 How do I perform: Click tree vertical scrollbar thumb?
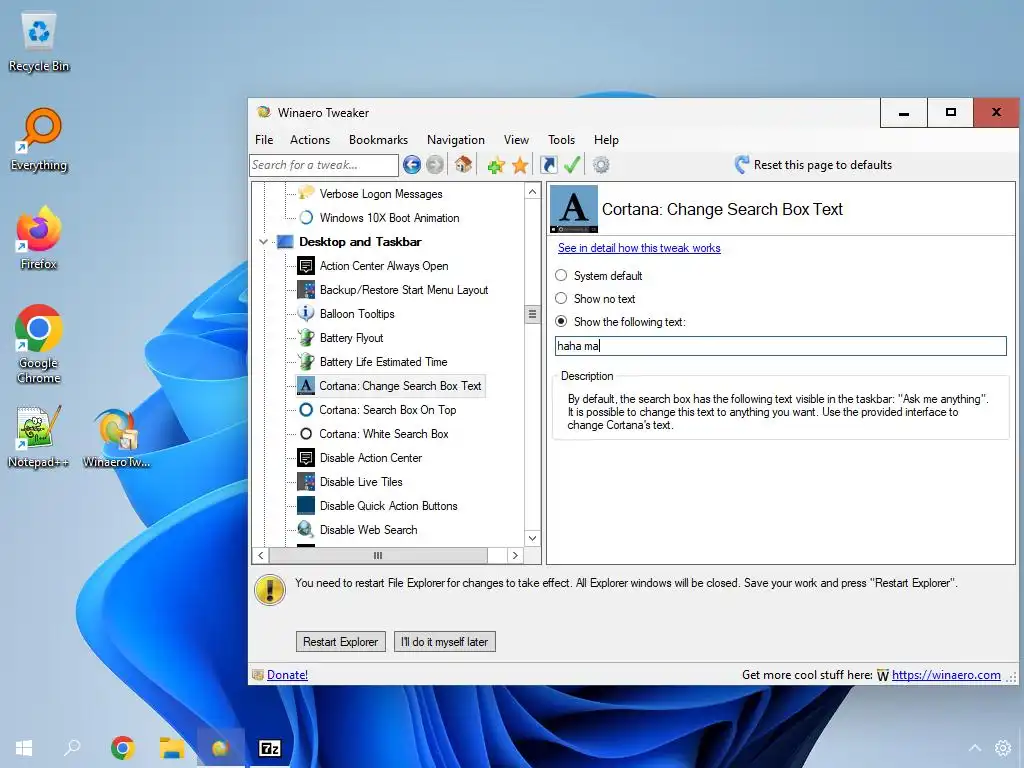532,314
